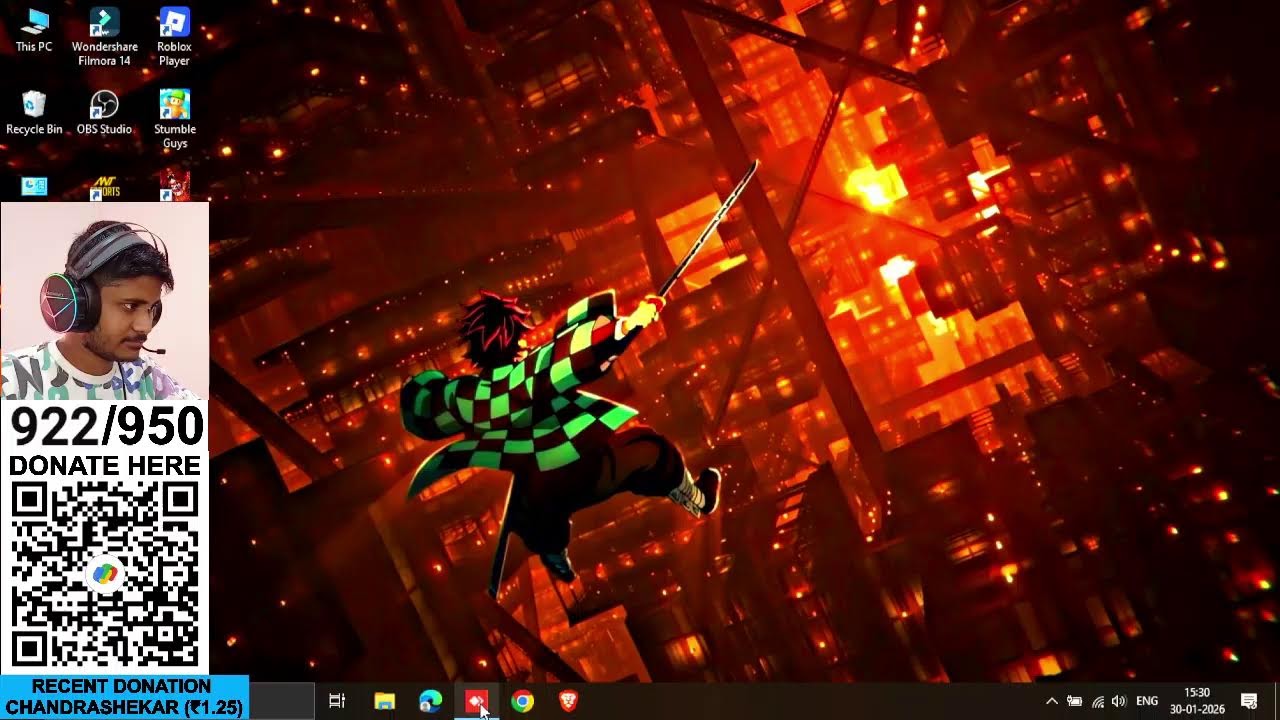Select the yellow esports logo shortcut

104,187
